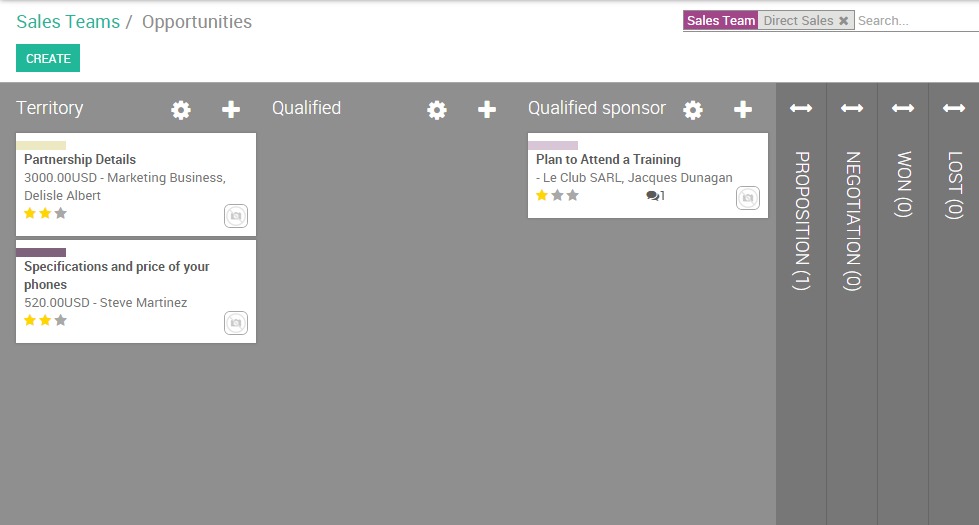Set third star on Partnership Details card
The height and width of the screenshot is (525, 979).
pos(61,213)
